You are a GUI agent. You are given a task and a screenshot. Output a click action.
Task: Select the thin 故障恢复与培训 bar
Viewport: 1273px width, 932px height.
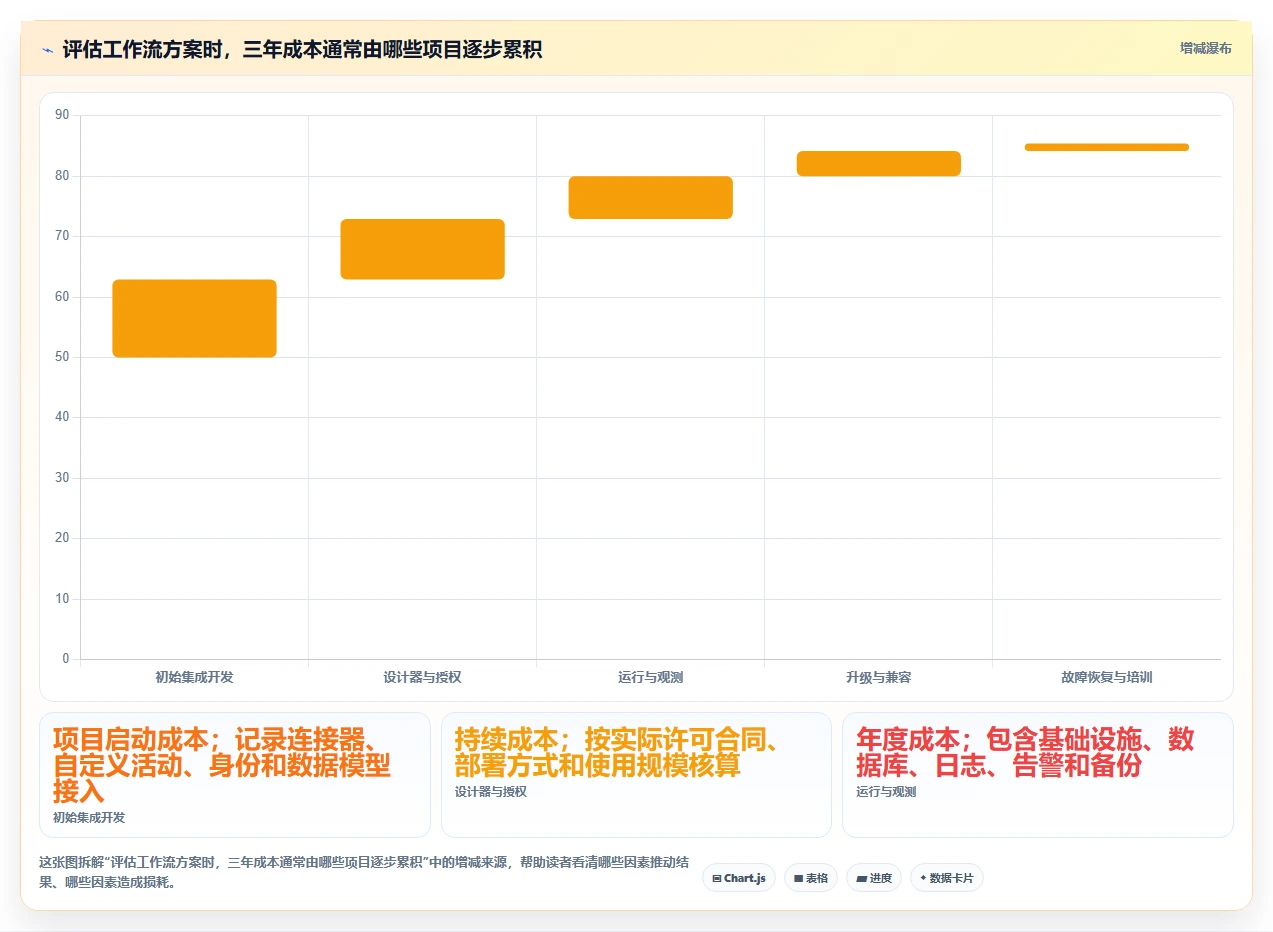click(x=1106, y=147)
